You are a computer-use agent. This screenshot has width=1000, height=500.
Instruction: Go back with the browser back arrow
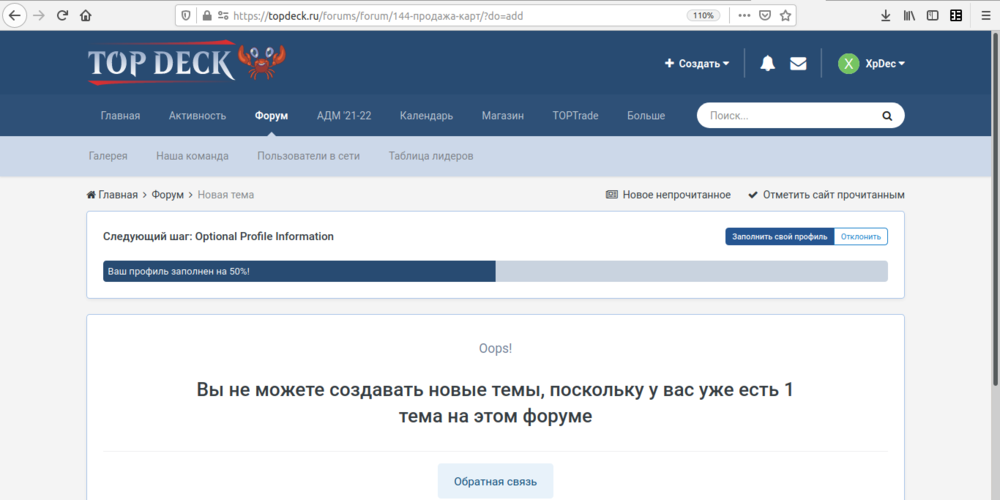pos(14,15)
